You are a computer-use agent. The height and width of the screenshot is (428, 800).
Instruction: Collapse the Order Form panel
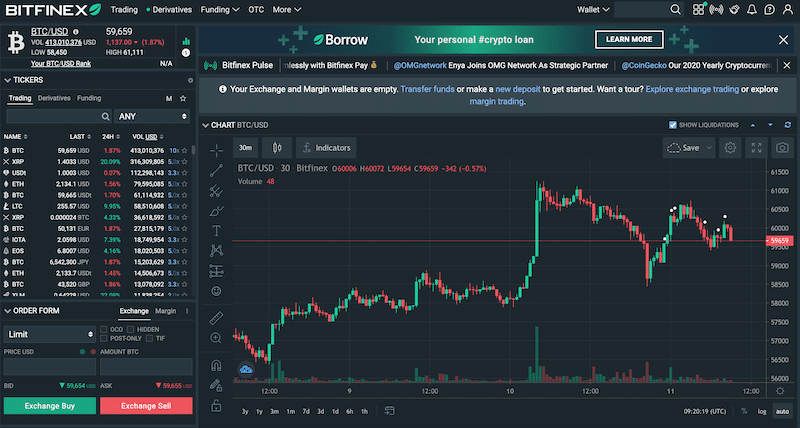8,311
